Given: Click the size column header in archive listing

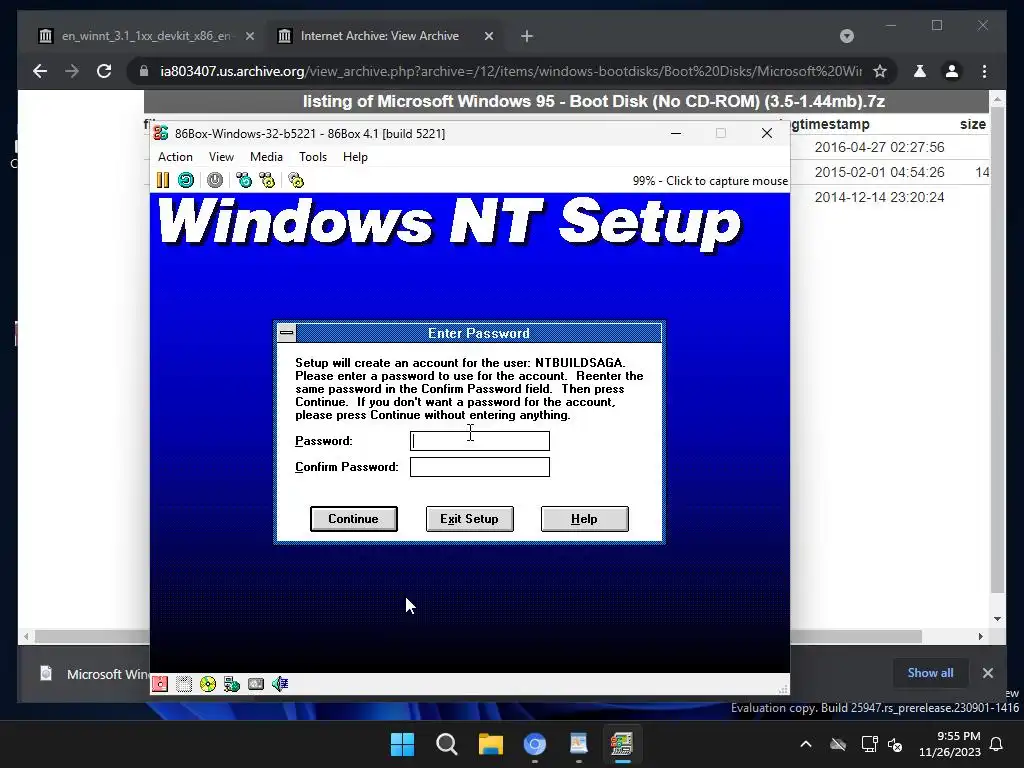Looking at the screenshot, I should click(972, 124).
